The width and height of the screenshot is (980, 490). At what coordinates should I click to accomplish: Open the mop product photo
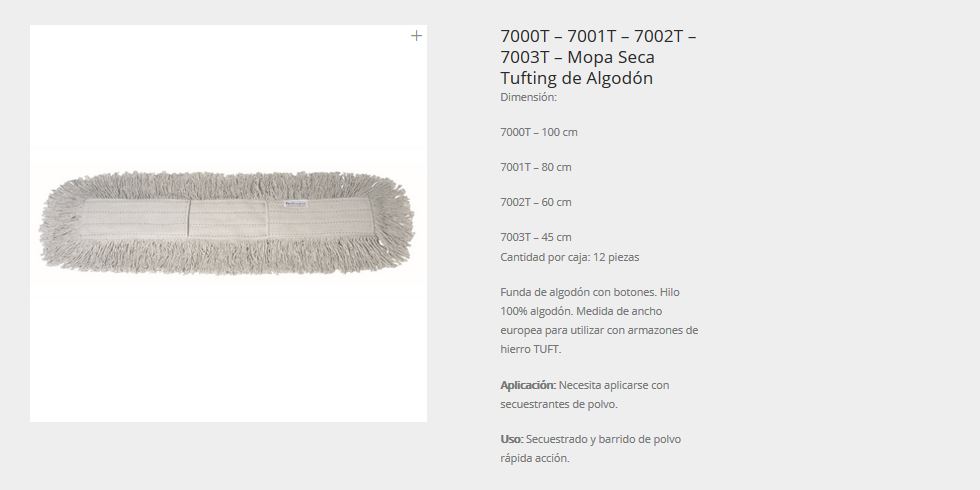228,223
